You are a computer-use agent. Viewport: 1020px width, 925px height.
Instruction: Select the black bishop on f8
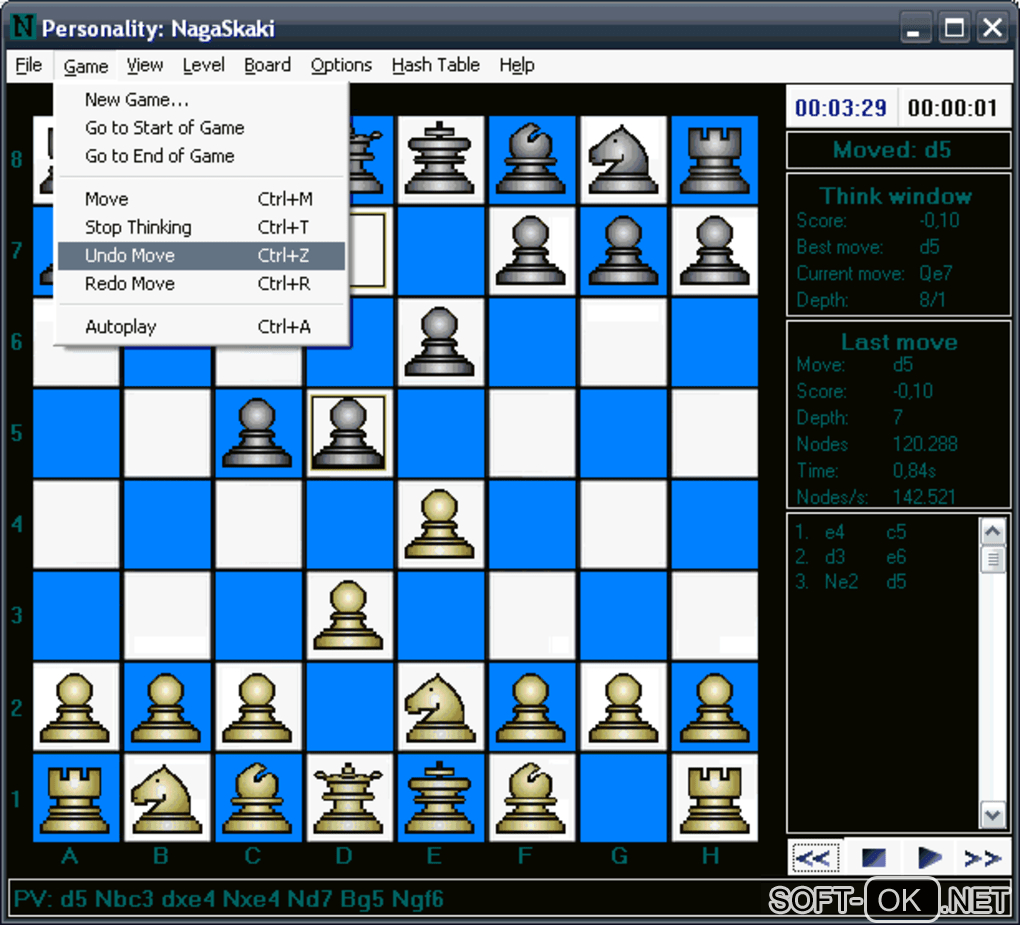tap(531, 159)
